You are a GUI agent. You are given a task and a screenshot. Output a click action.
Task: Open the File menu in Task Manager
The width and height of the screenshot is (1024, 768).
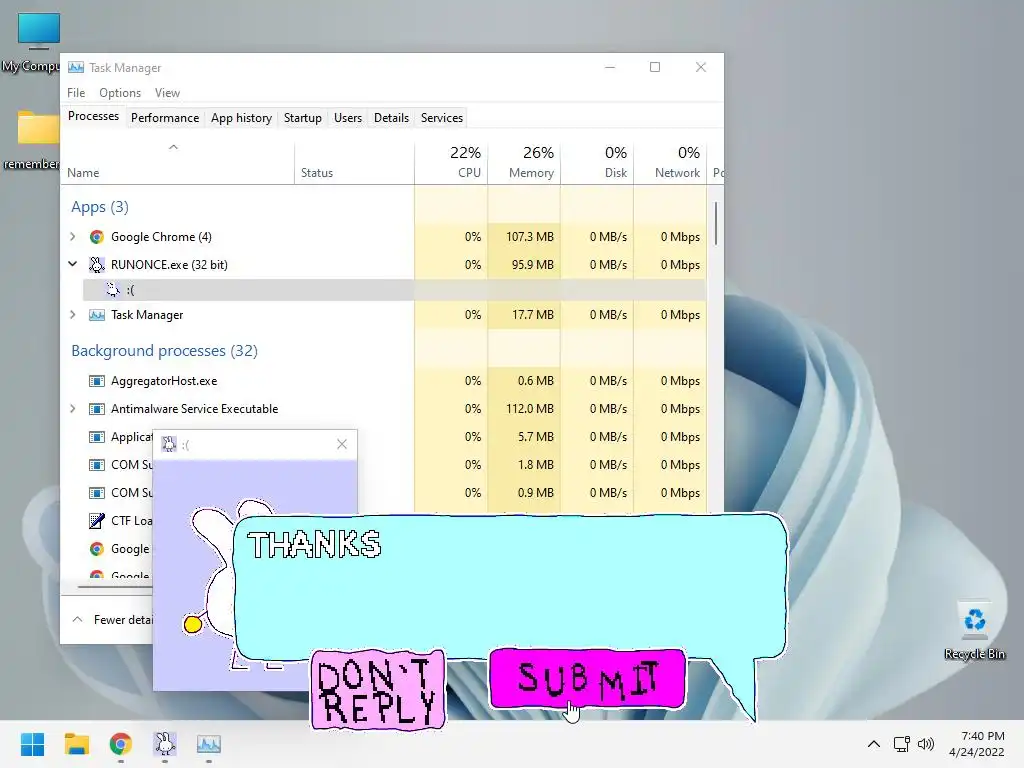(x=76, y=93)
